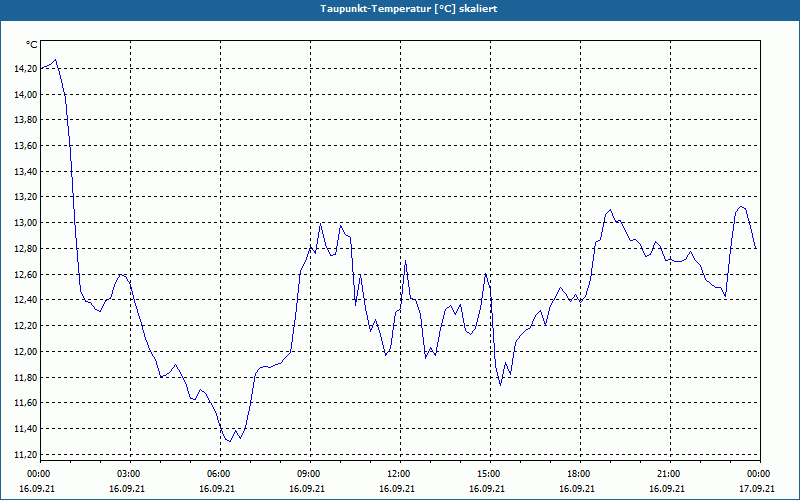Screen dimensions: 800x500
Task: Click the 12,00 y-axis label
Action: coord(26,352)
